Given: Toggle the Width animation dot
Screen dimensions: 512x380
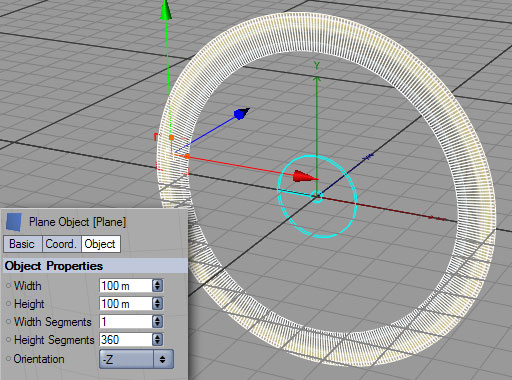Looking at the screenshot, I should 8,286.
